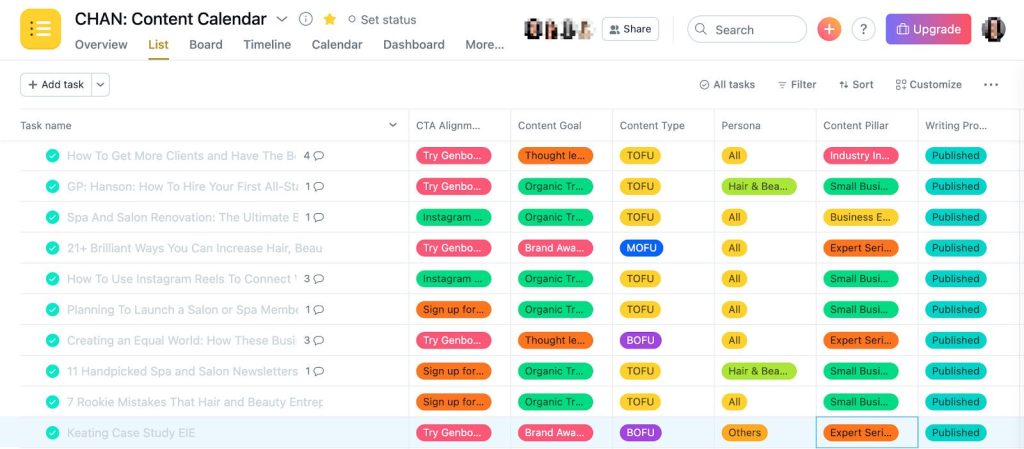Click the Upgrade button
This screenshot has height=449, width=1024.
928,29
